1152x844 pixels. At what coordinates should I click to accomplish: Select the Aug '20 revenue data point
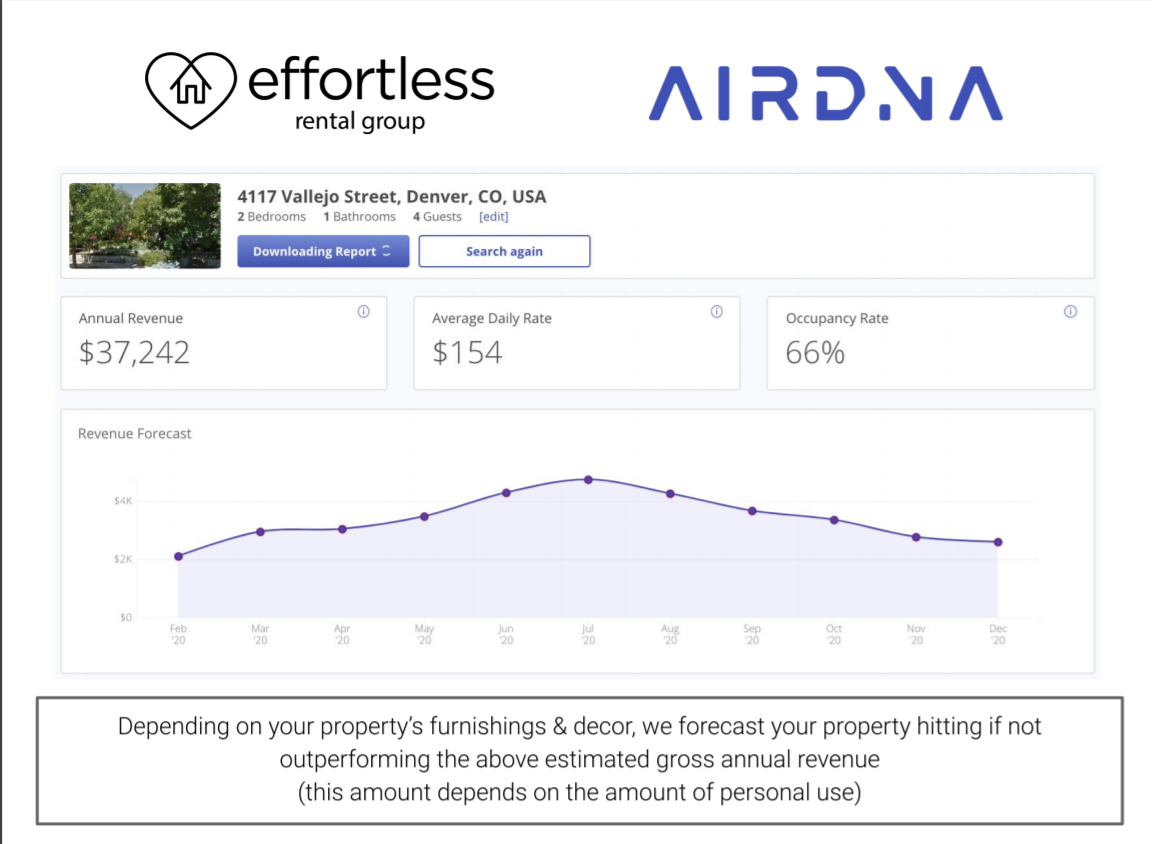[670, 494]
